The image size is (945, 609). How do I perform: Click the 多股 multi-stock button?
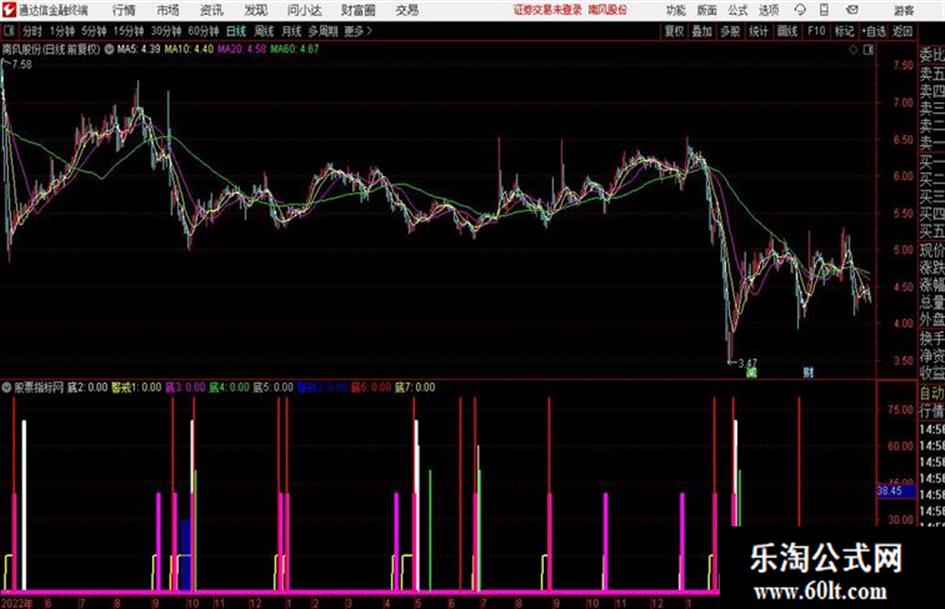pos(730,31)
